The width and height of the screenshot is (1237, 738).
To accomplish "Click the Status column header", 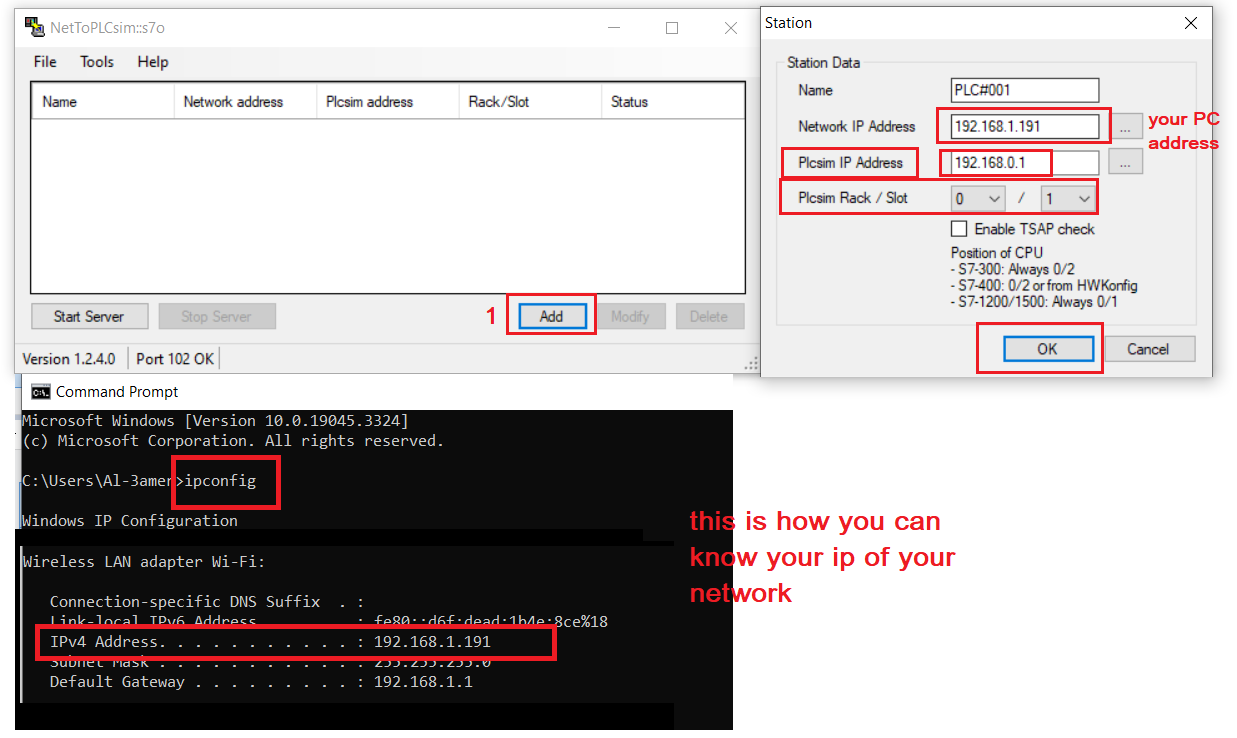I will click(x=630, y=100).
